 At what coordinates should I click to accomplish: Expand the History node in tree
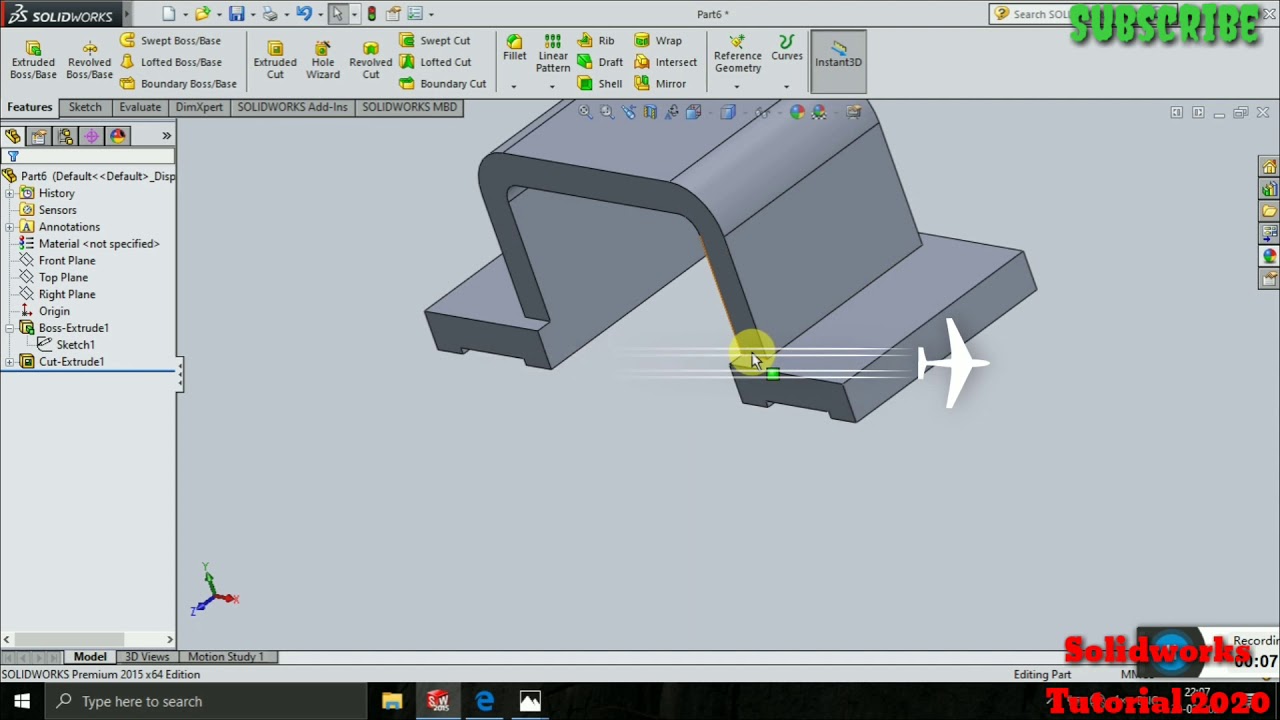pyautogui.click(x=10, y=193)
